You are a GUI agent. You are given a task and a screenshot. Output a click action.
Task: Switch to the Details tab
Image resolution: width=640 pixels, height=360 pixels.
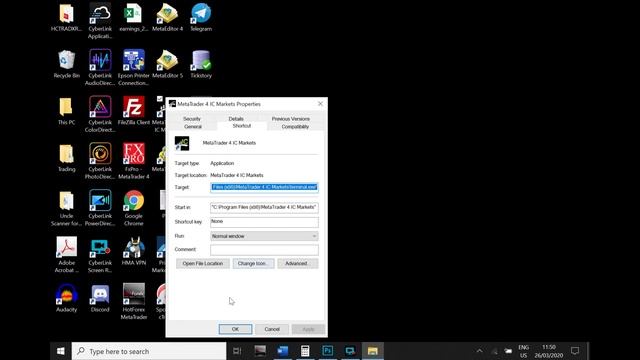[236, 119]
